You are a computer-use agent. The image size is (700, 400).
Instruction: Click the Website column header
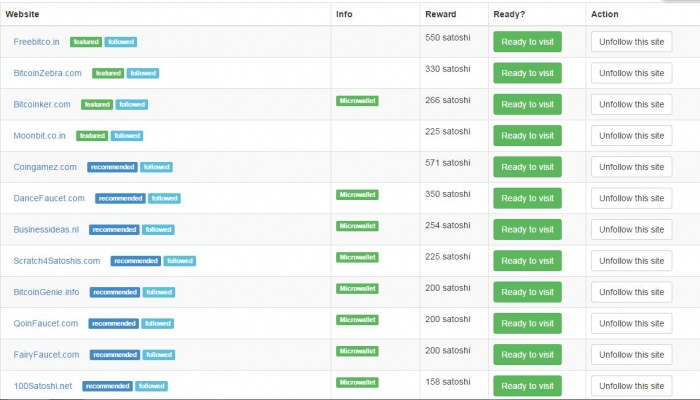click(x=22, y=14)
